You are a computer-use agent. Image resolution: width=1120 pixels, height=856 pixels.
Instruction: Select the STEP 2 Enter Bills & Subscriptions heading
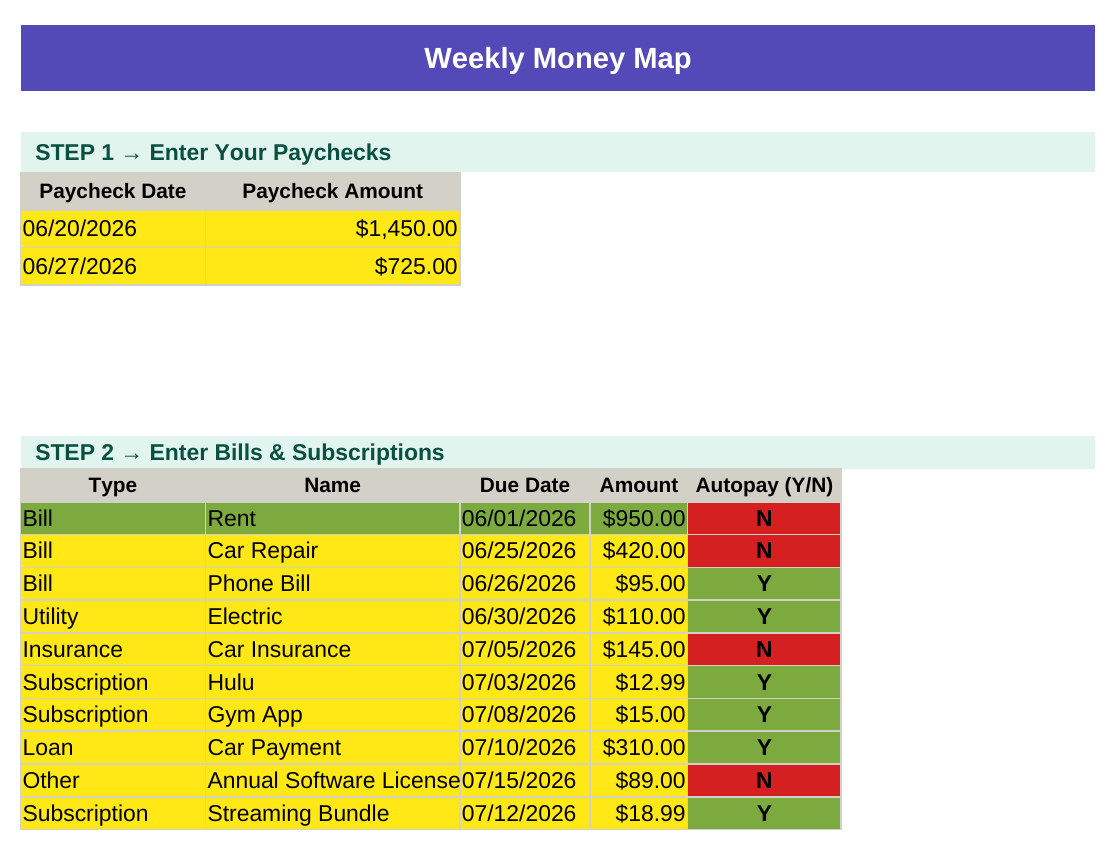(557, 452)
